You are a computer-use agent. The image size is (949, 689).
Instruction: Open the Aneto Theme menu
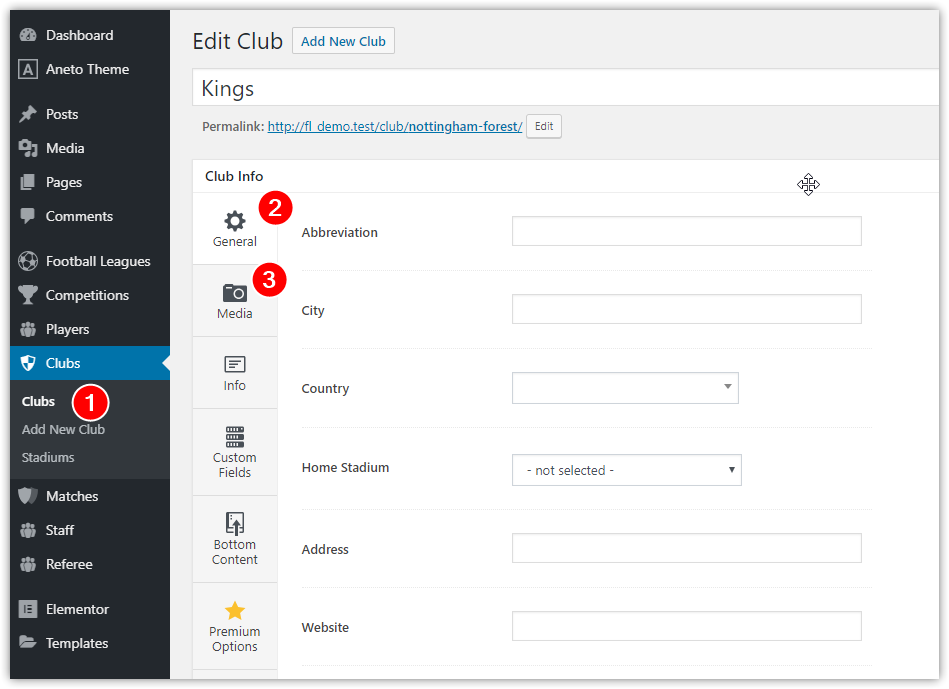(90, 69)
